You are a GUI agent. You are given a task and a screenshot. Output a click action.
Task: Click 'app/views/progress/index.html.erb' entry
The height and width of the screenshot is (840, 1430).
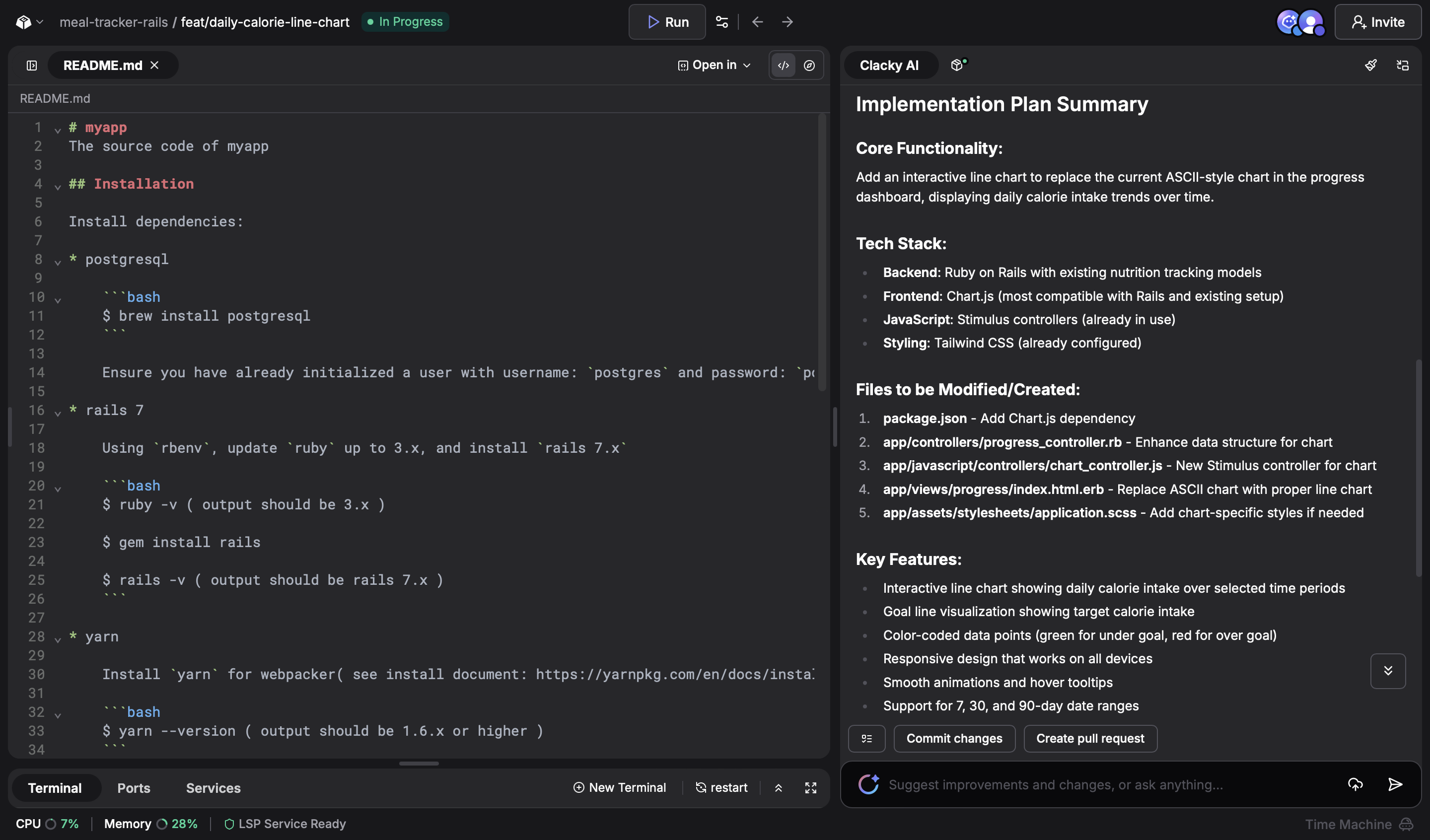993,489
